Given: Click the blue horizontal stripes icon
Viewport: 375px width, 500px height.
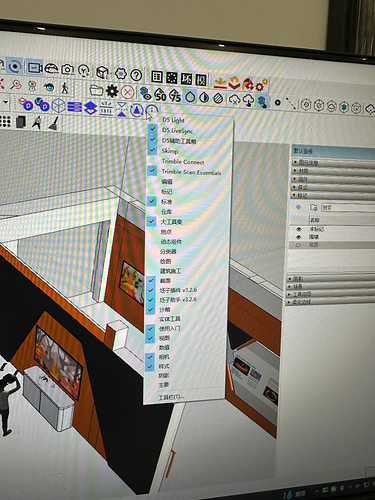Looking at the screenshot, I should point(74,107).
